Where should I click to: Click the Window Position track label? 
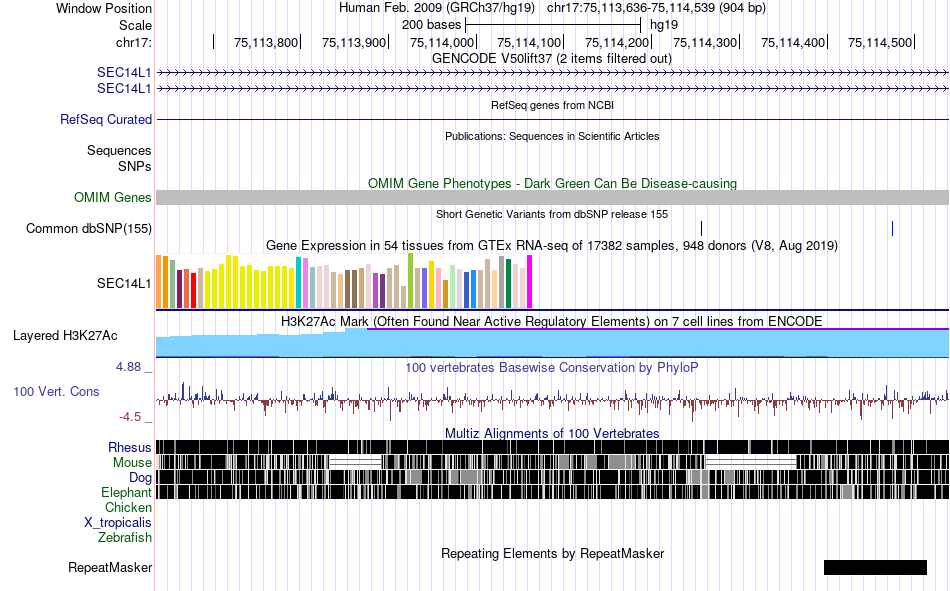(104, 8)
